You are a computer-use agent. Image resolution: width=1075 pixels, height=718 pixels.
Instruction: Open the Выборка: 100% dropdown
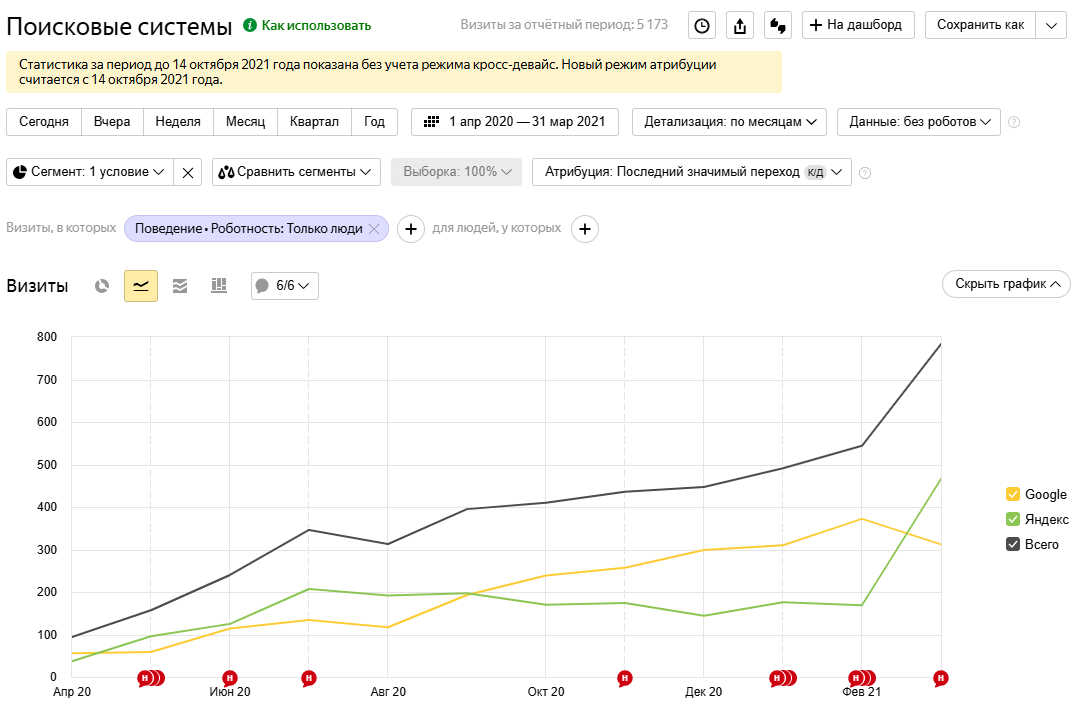(x=457, y=172)
